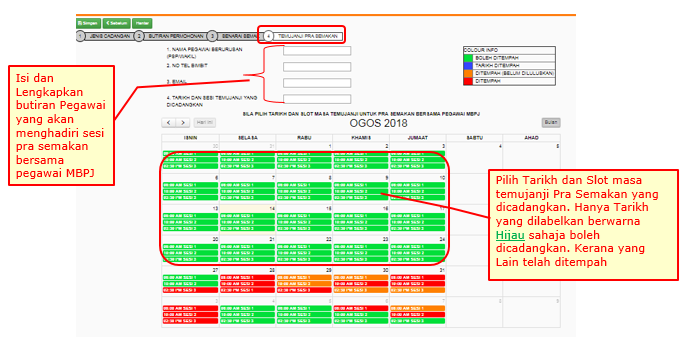The image size is (686, 361).
Task: Click red Ditempah legend swatch
Action: (x=468, y=81)
